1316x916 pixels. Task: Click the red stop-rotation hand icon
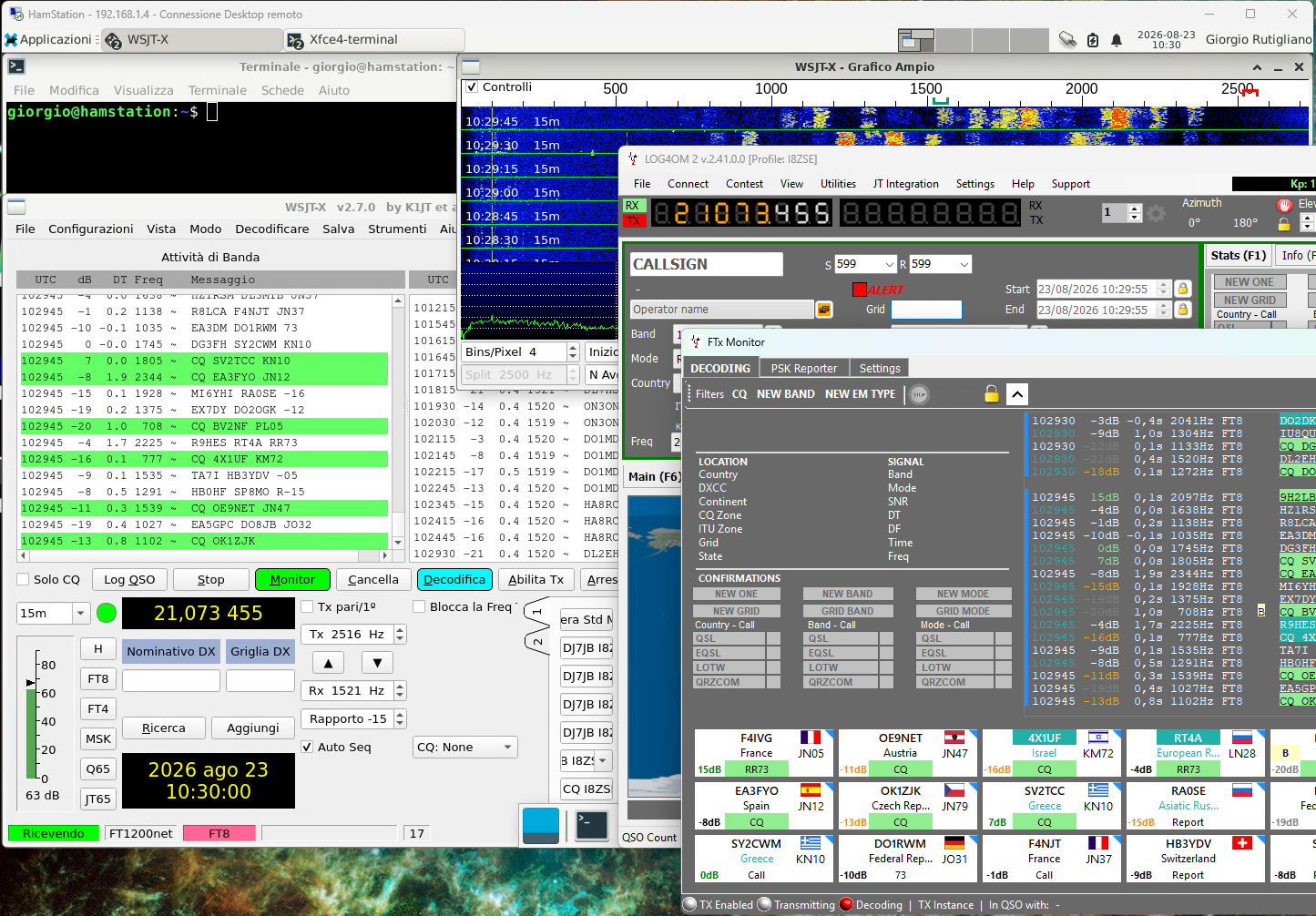(1284, 205)
